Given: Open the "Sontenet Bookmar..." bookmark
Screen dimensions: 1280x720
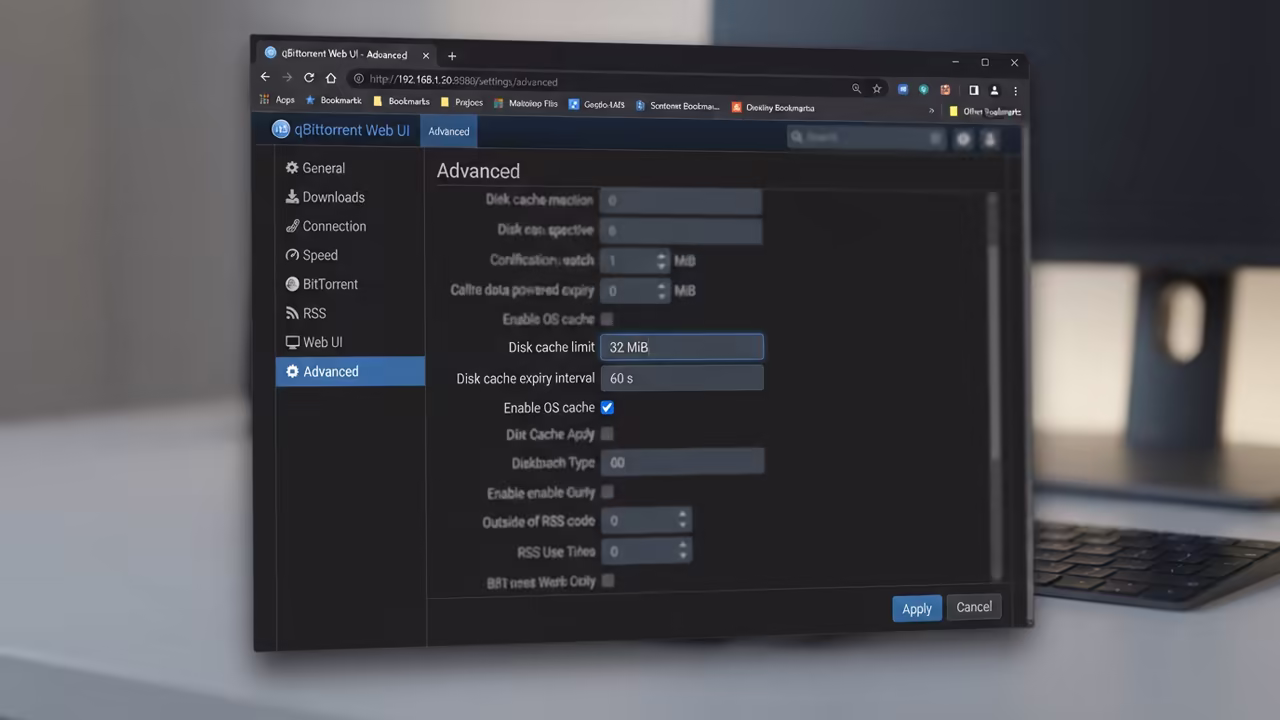Looking at the screenshot, I should click(x=678, y=105).
